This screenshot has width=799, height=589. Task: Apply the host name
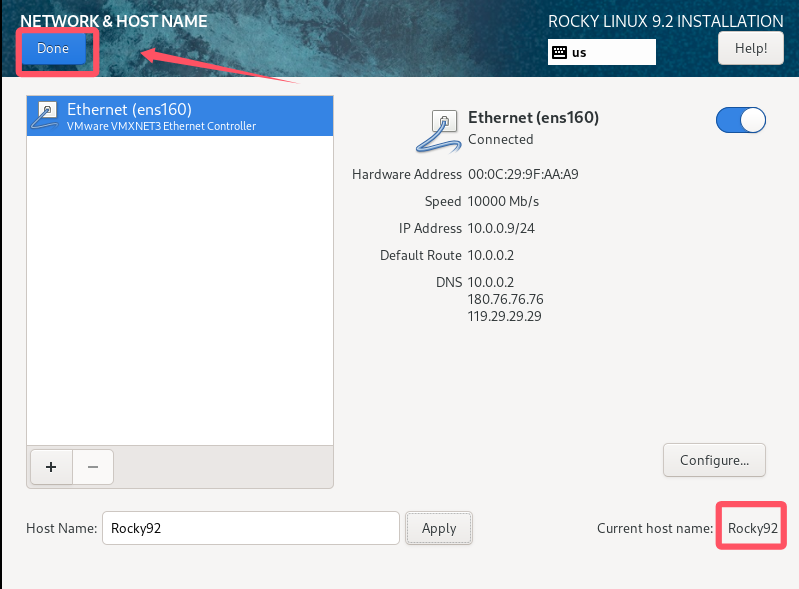[439, 528]
